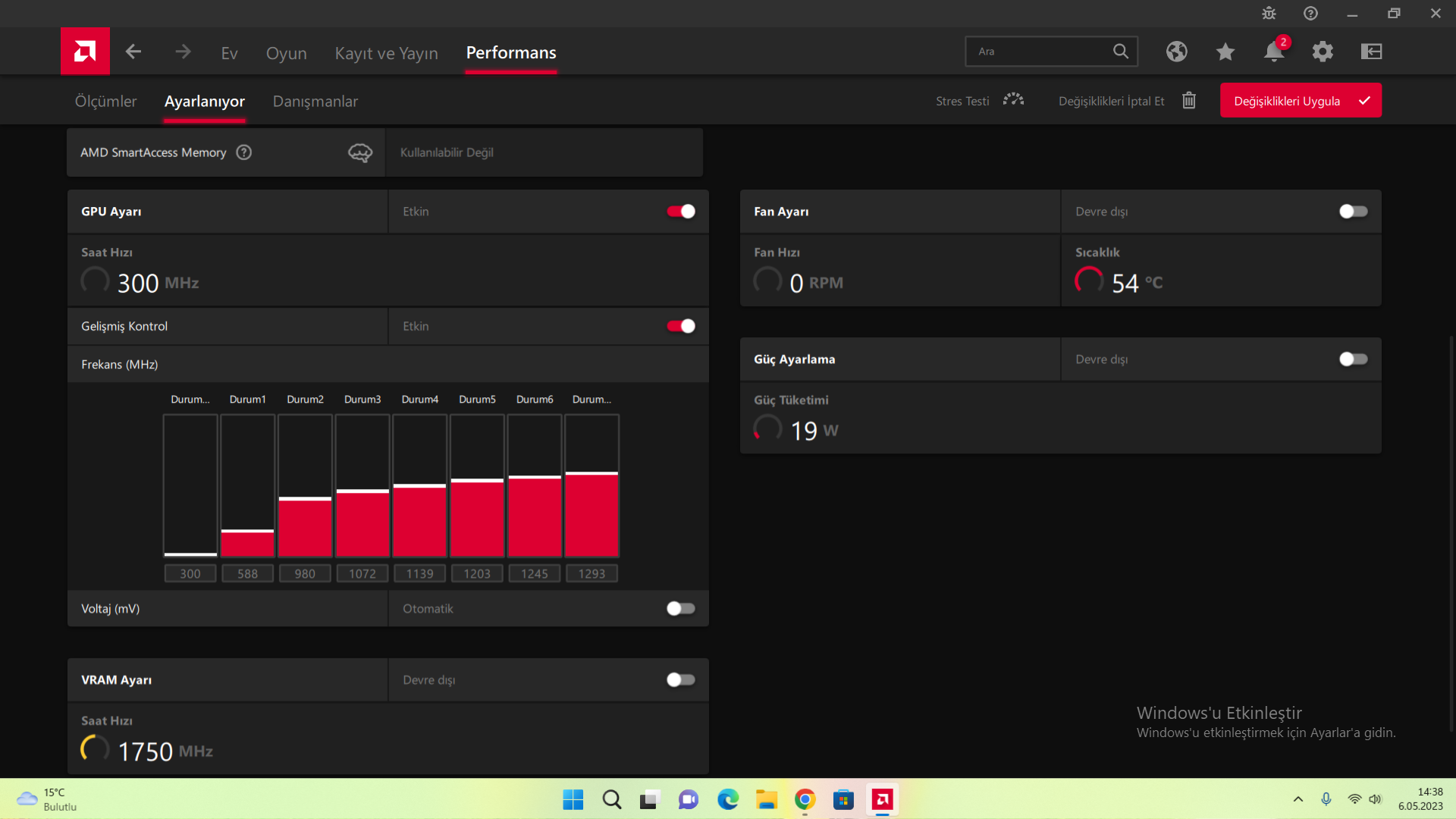Enable the Güç Ayarlama toggle
1456x819 pixels.
coord(1354,359)
